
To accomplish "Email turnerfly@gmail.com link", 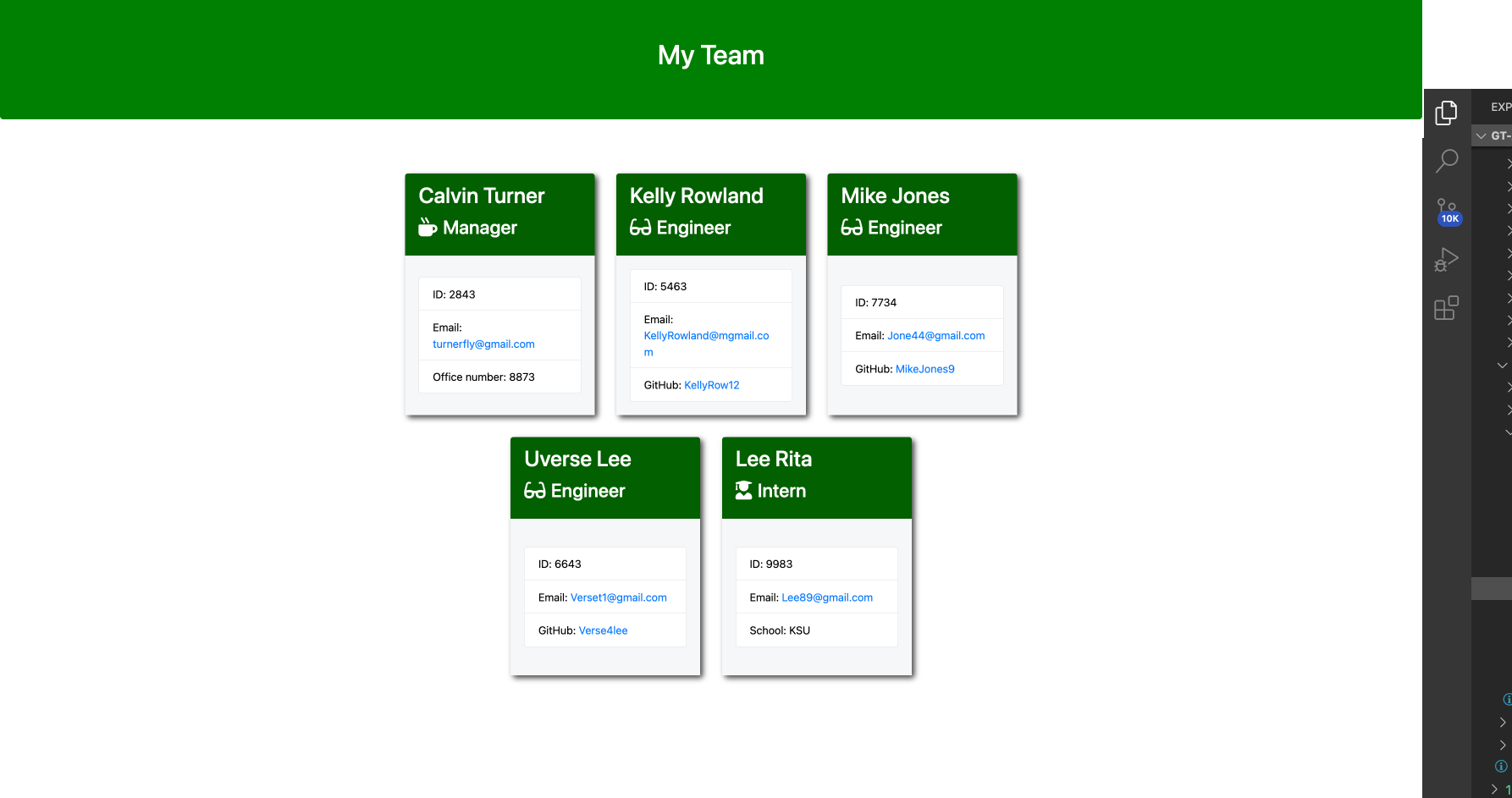I will point(483,344).
